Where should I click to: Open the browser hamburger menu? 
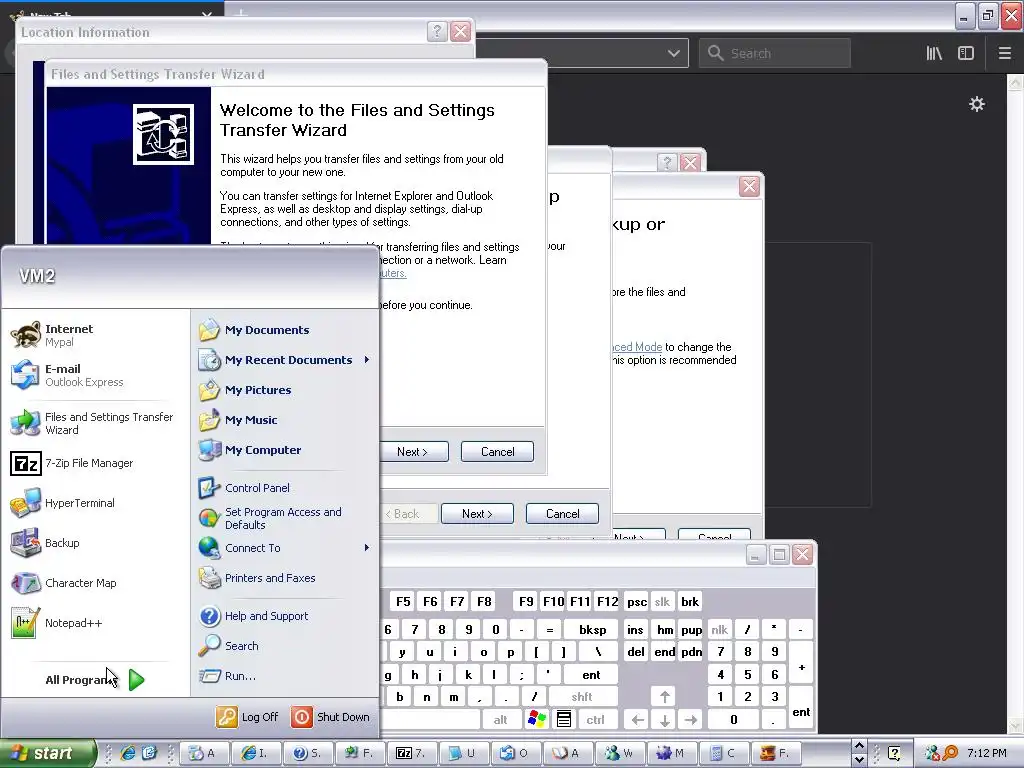[1004, 54]
